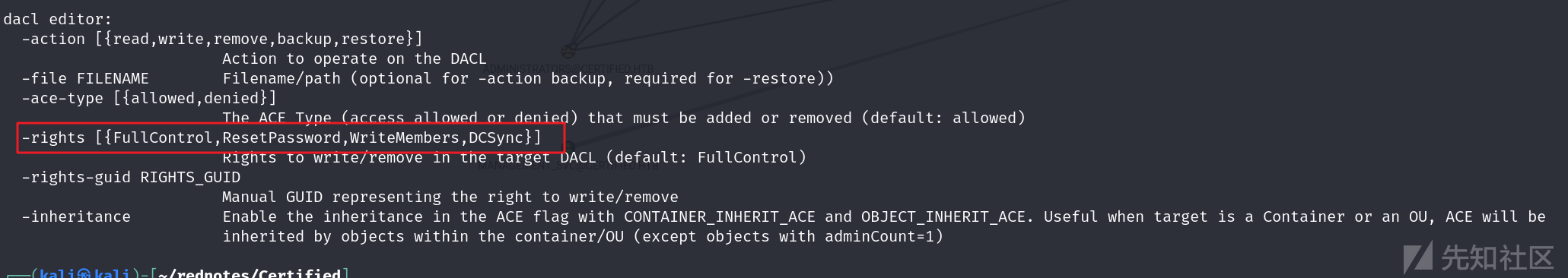1568x278 pixels.
Task: Click the watermark logo icon
Action: pos(1418,258)
